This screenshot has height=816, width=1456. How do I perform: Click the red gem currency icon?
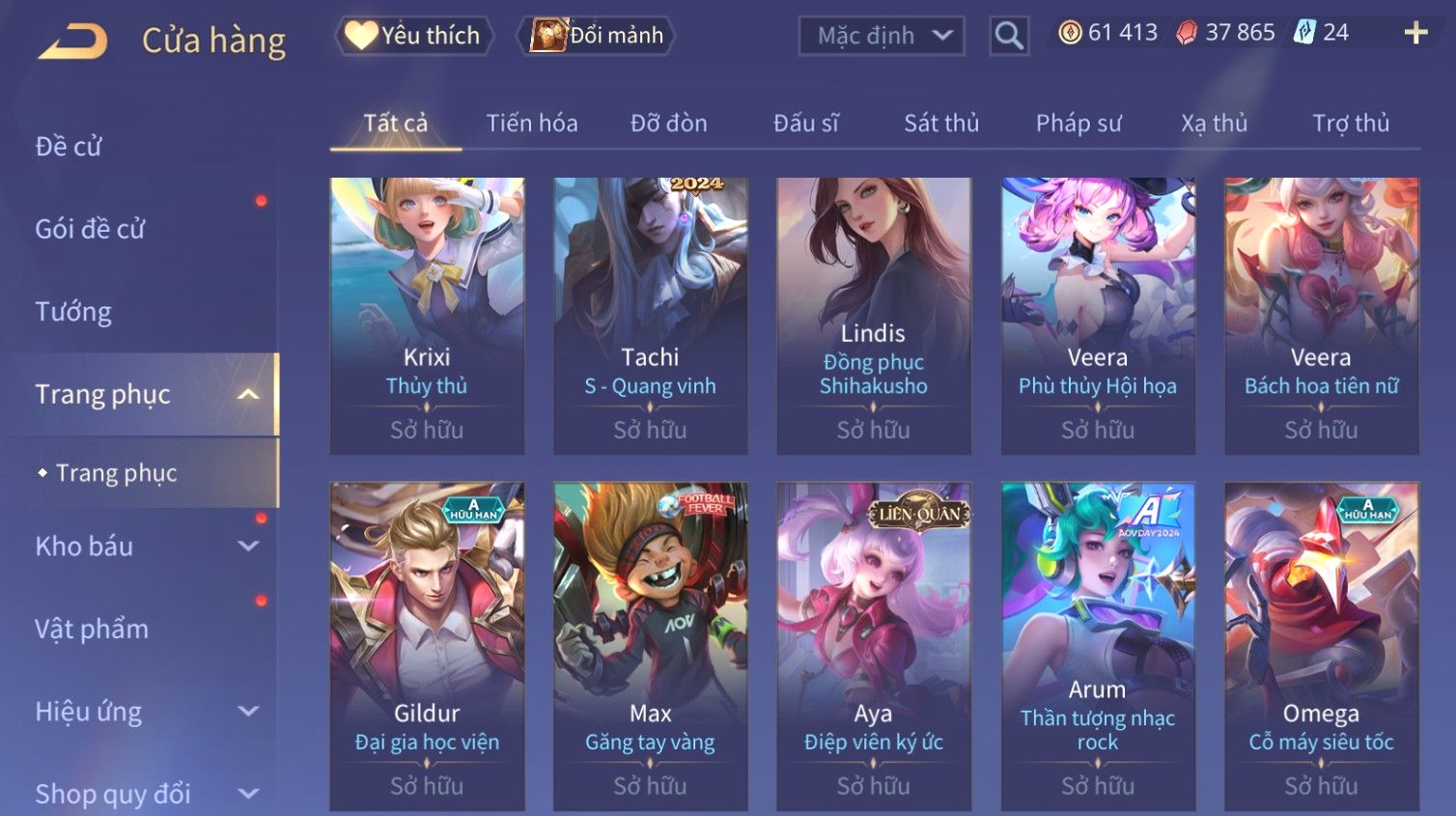(1187, 33)
